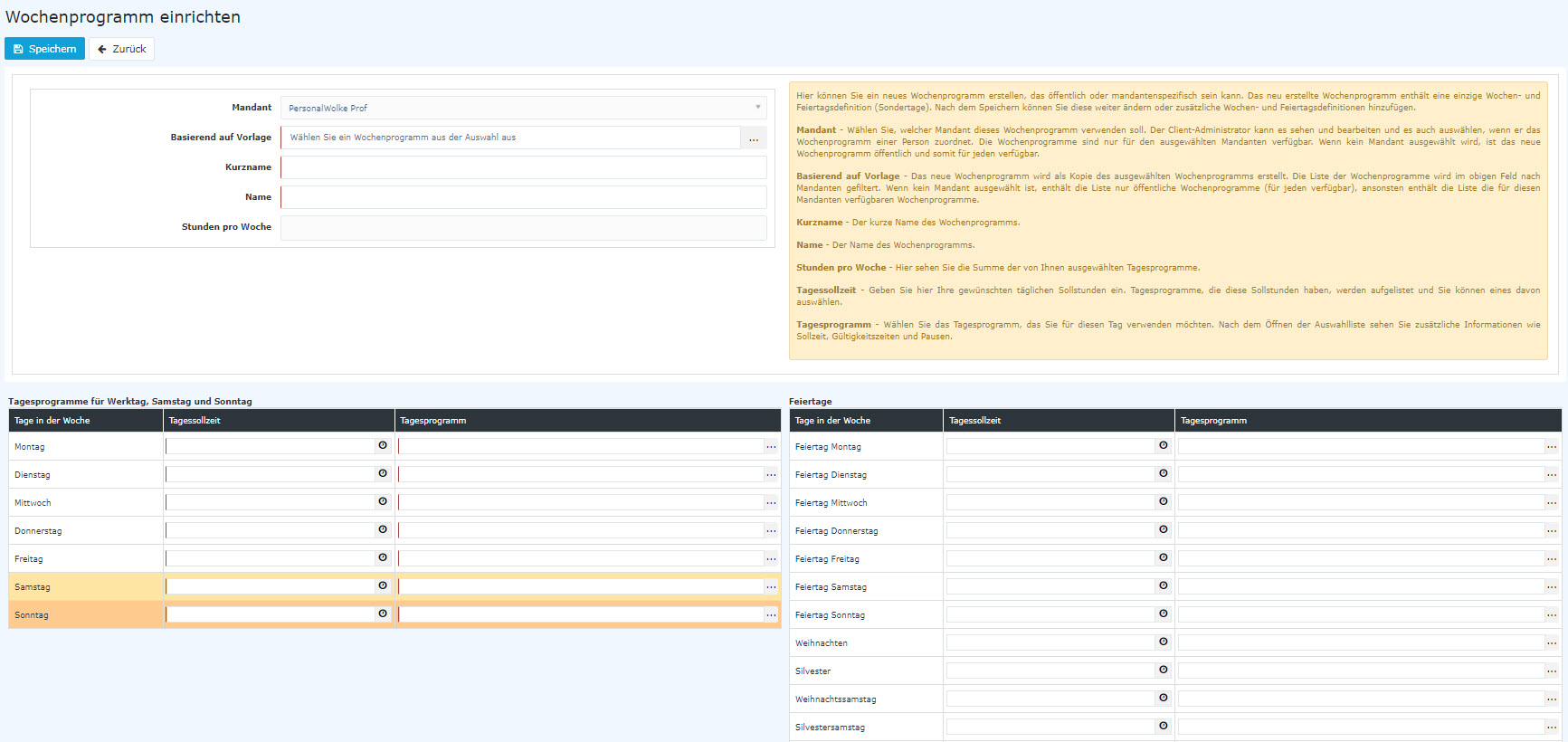The height and width of the screenshot is (742, 1568).
Task: Open Tagesprogramm selection for Feiertag Samstag
Action: point(1552,586)
